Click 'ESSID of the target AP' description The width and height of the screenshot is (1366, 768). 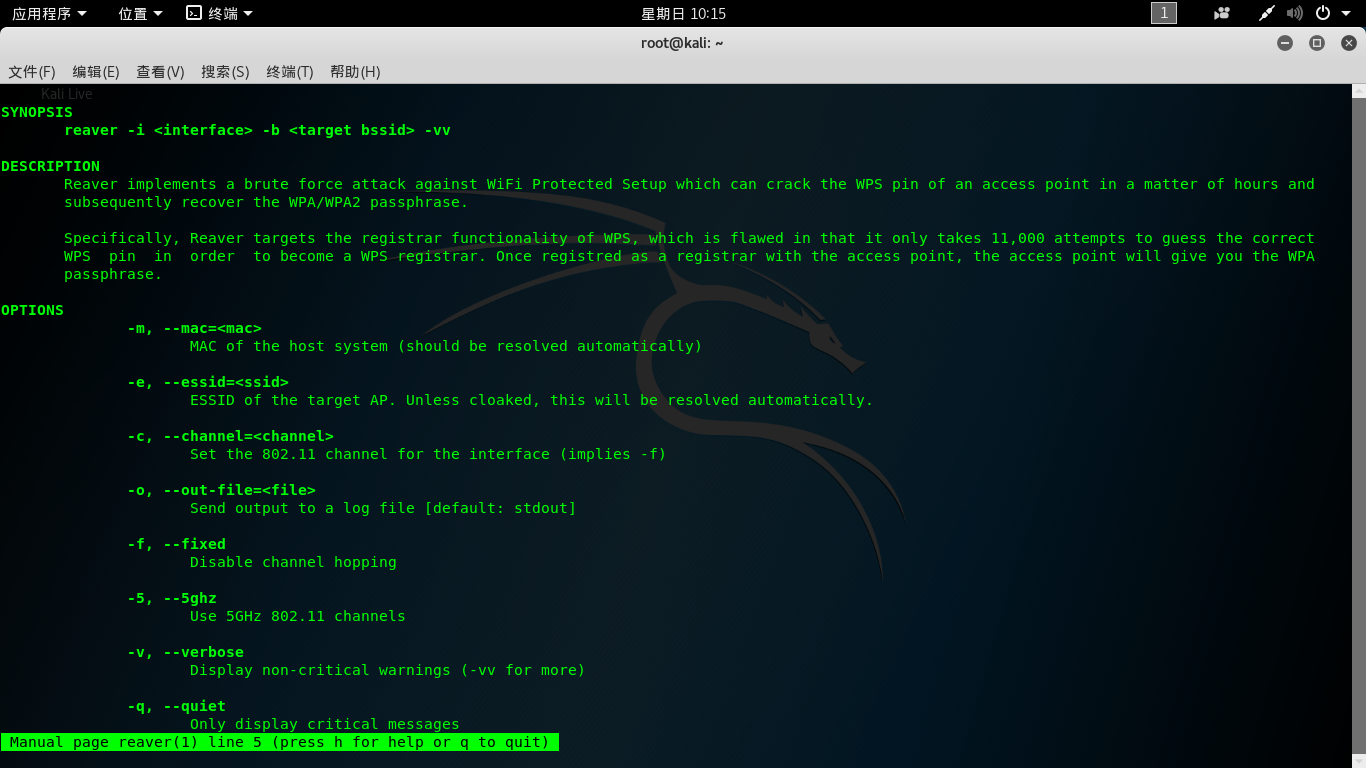531,400
